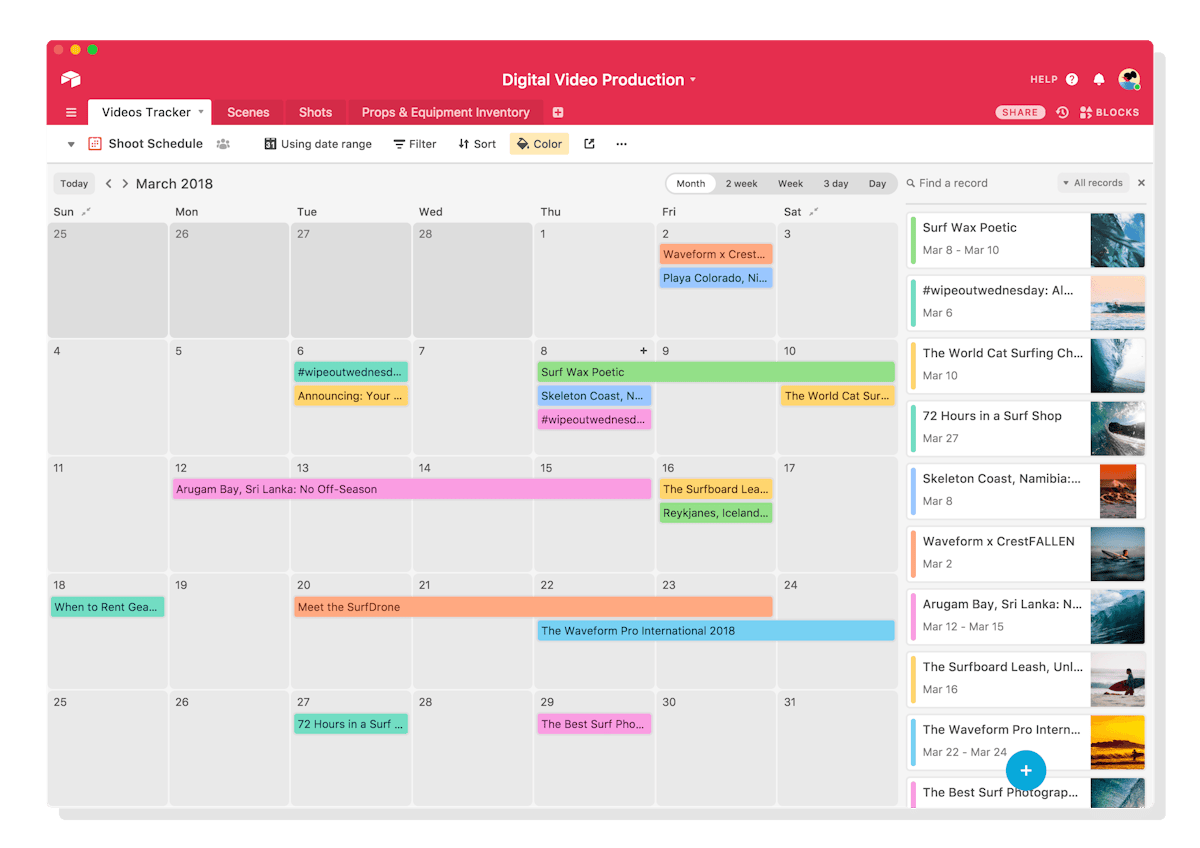Switch calendar to 2 week view
Image resolution: width=1200 pixels, height=848 pixels.
tap(741, 184)
